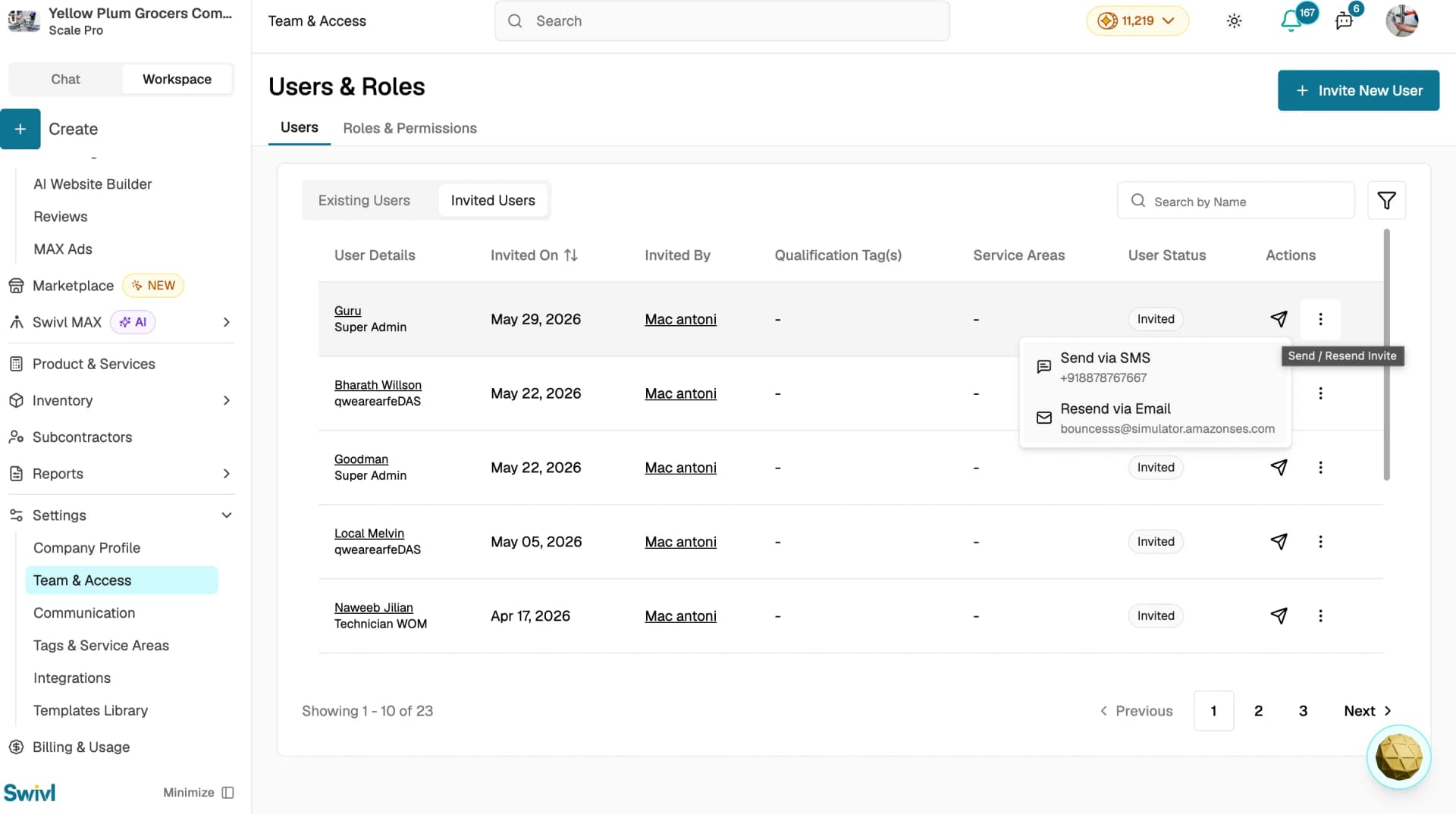This screenshot has height=814, width=1456.
Task: Click the Marketplace store icon
Action: point(16,286)
